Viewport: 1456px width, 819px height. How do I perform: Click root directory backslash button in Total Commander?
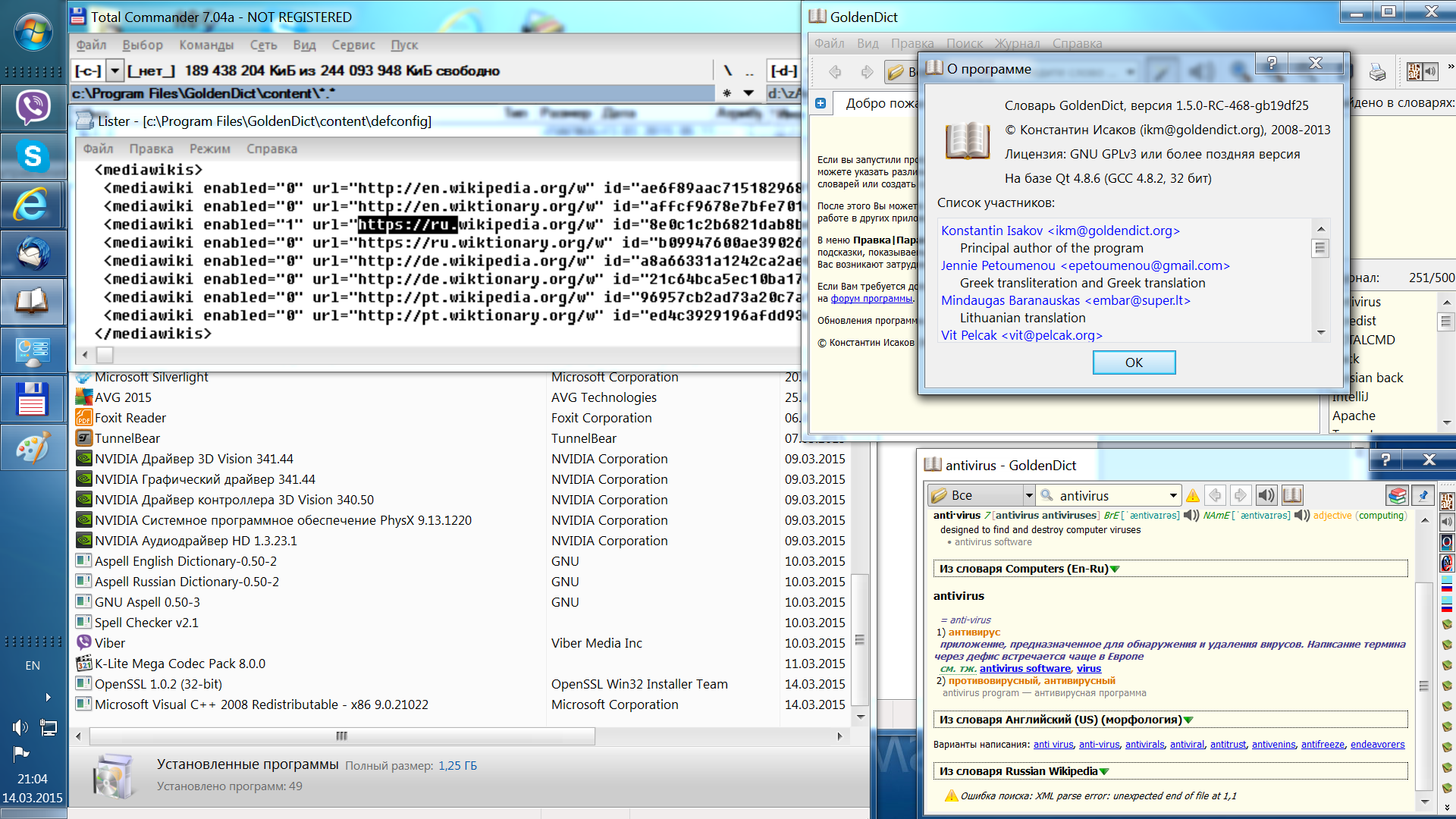[x=728, y=71]
